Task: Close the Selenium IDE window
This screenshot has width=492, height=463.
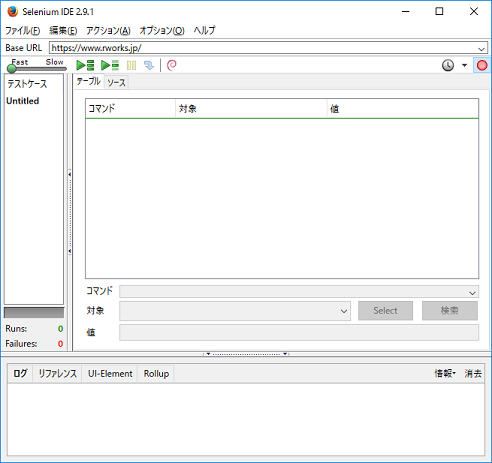Action: pyautogui.click(x=474, y=11)
